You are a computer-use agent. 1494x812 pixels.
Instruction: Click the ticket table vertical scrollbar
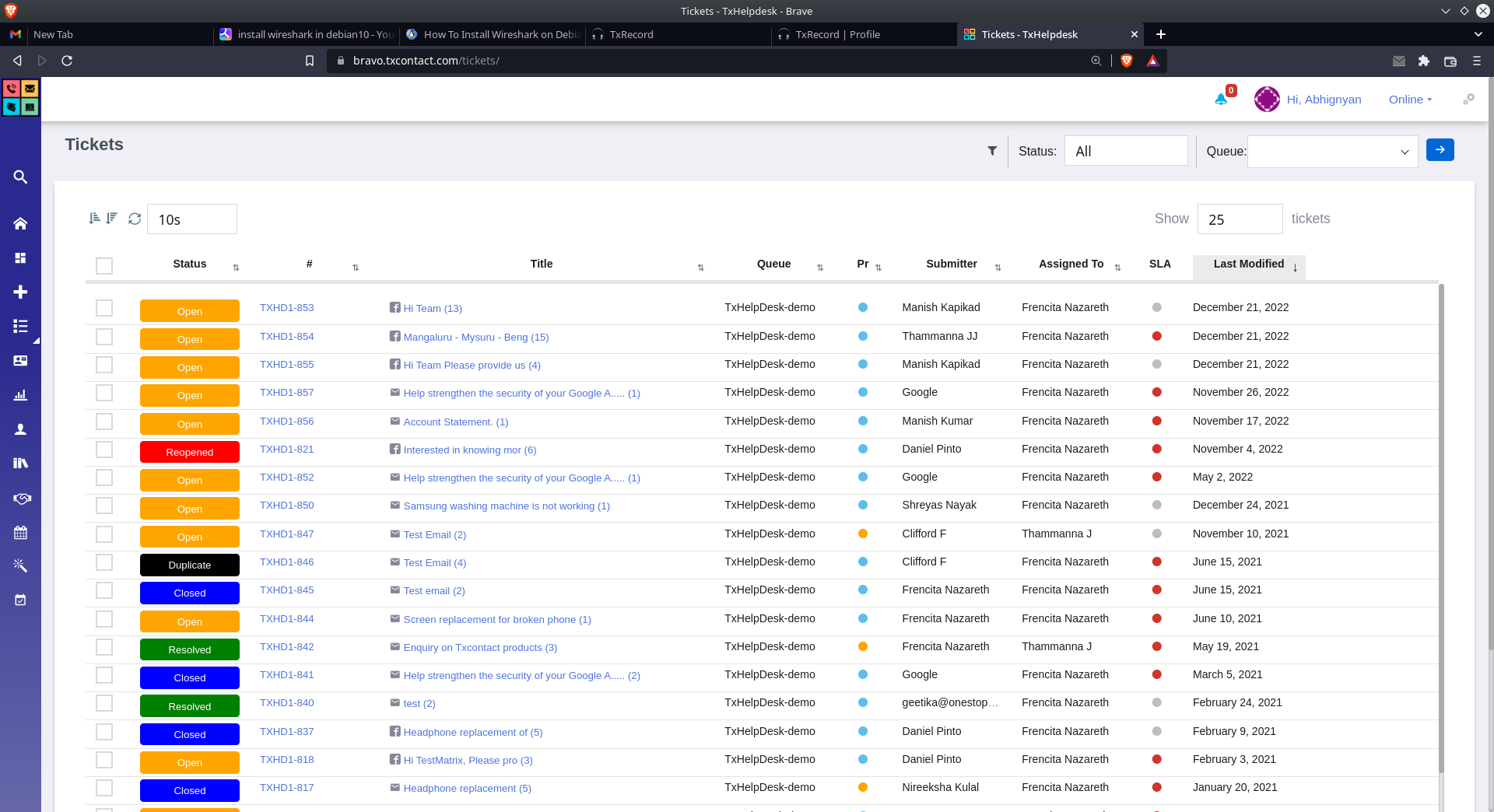coord(1441,529)
